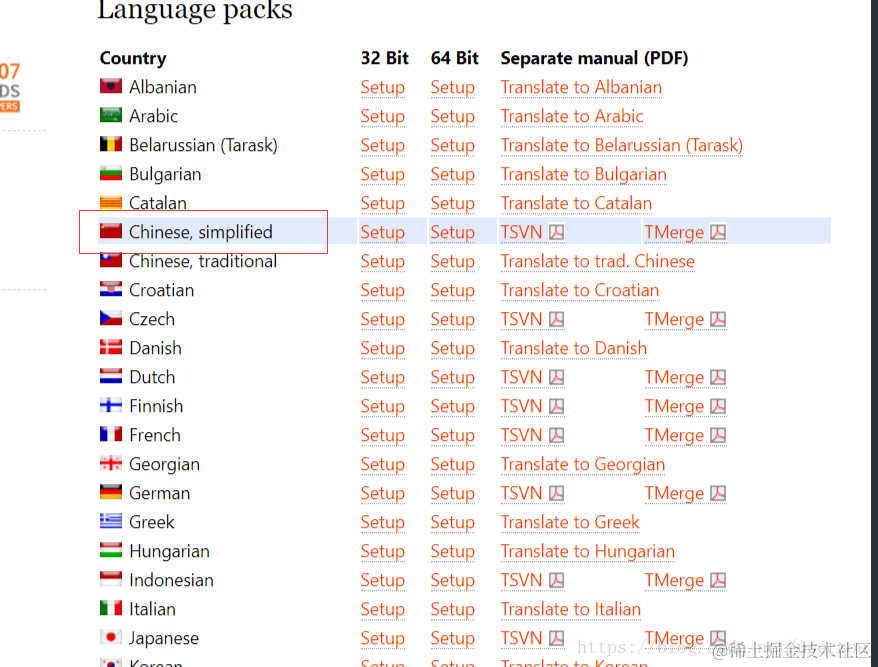Image resolution: width=878 pixels, height=667 pixels.
Task: Click the Country column header
Action: [x=133, y=58]
